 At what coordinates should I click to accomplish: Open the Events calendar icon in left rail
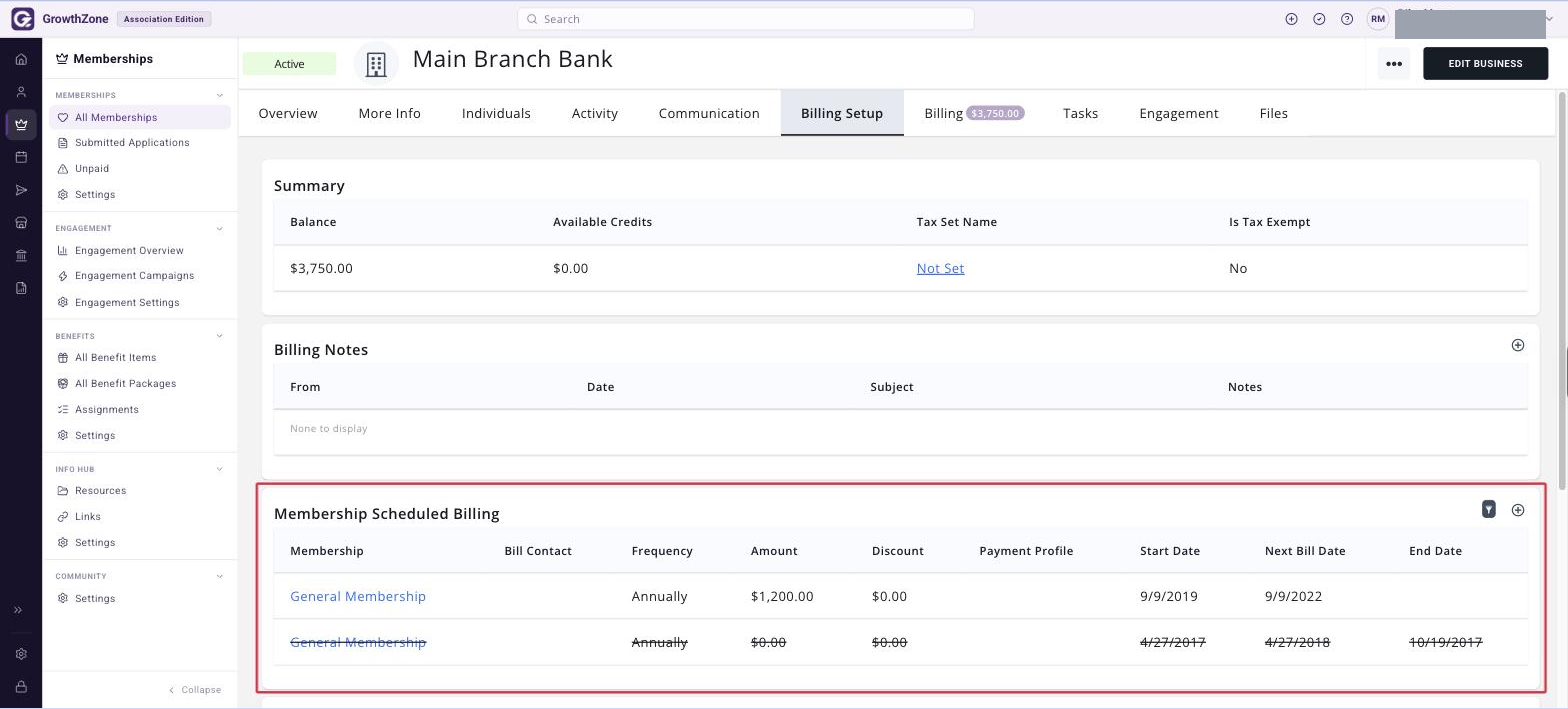[x=21, y=157]
